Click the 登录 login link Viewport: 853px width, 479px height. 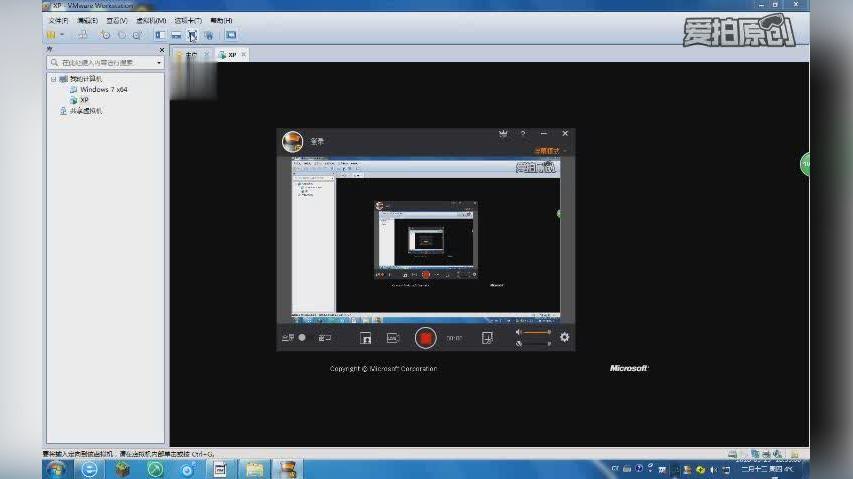click(x=317, y=141)
